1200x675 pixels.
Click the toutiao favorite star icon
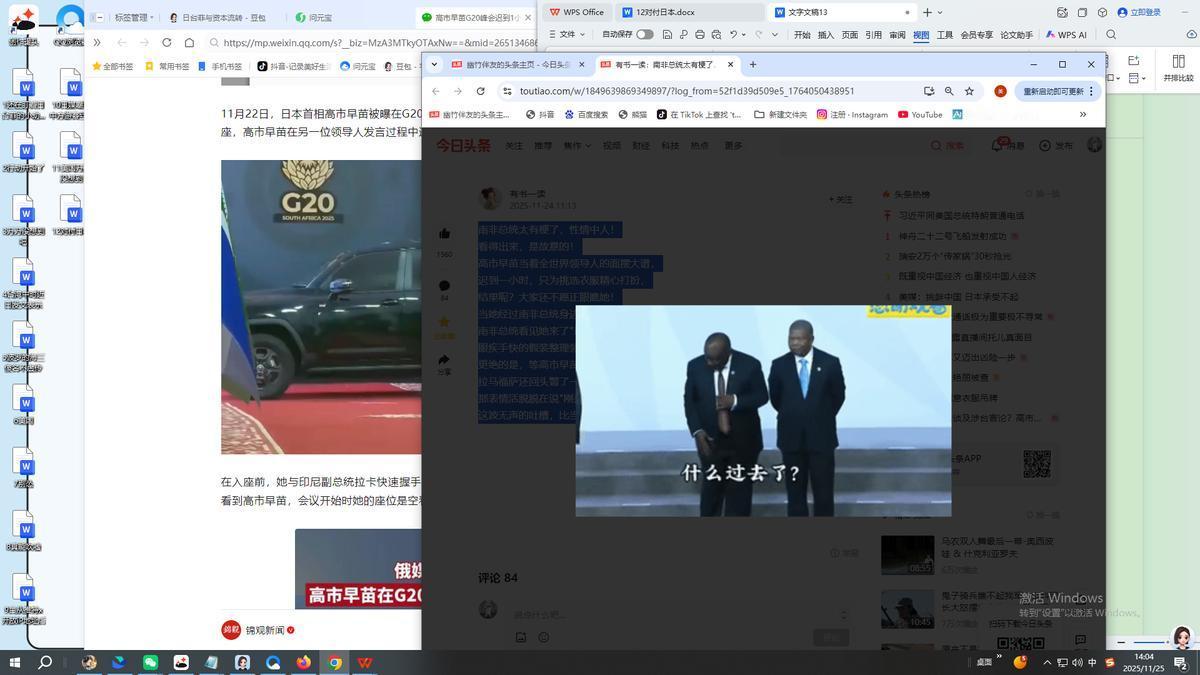click(444, 322)
